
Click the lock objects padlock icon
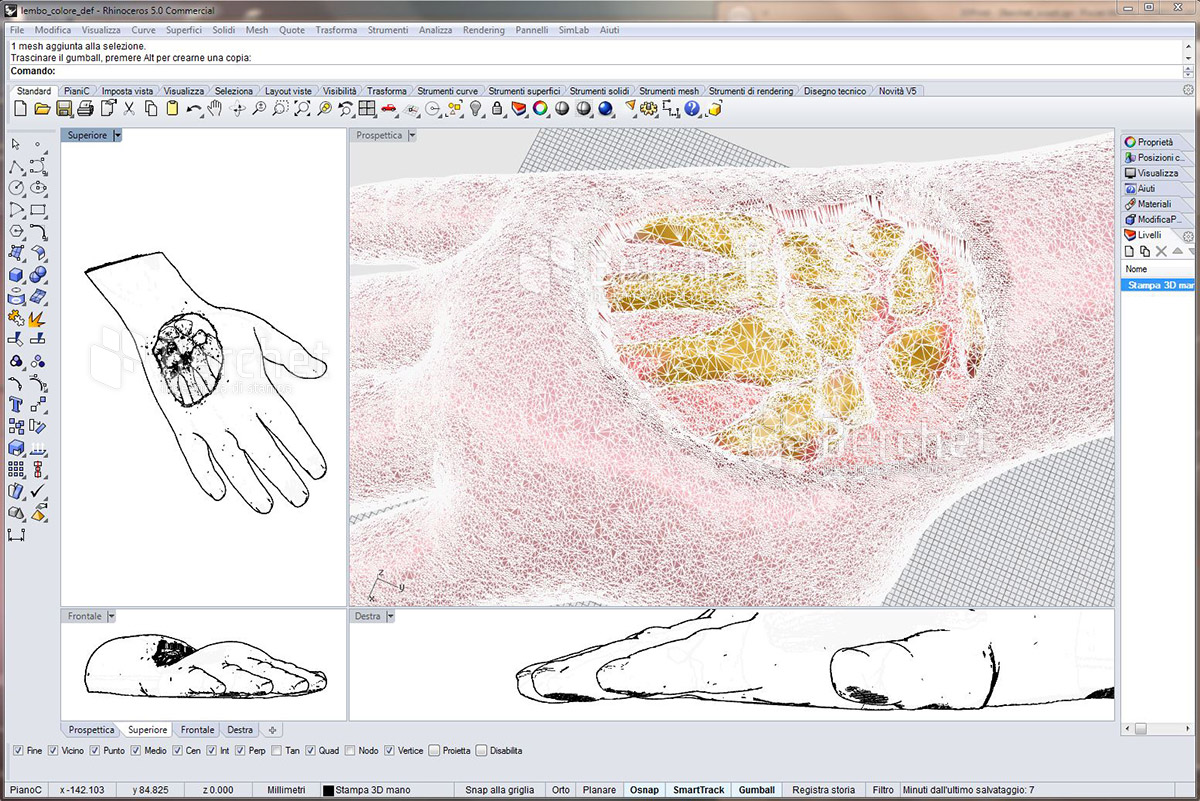tap(497, 108)
